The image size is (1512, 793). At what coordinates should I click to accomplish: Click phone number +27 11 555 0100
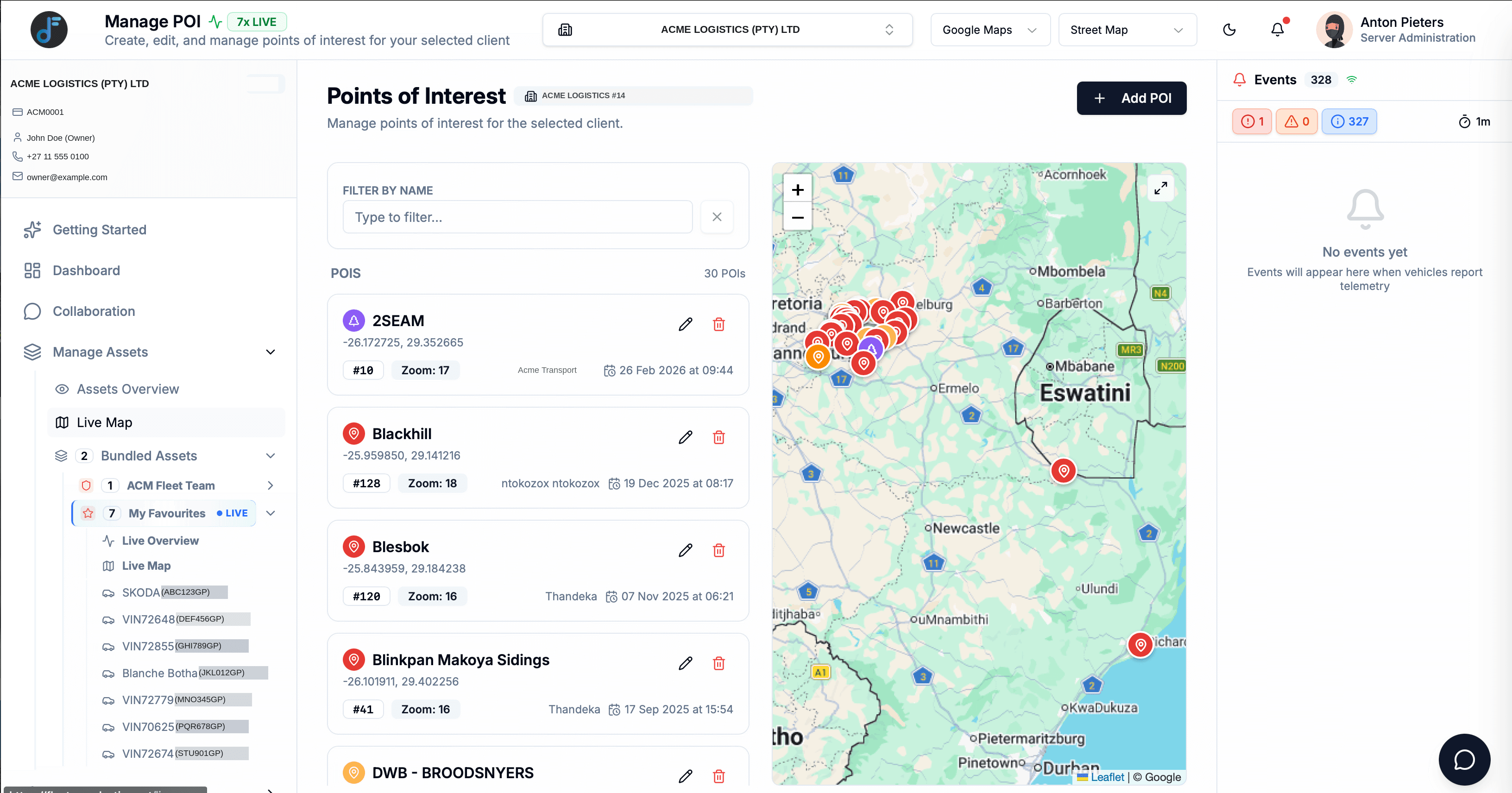click(57, 156)
